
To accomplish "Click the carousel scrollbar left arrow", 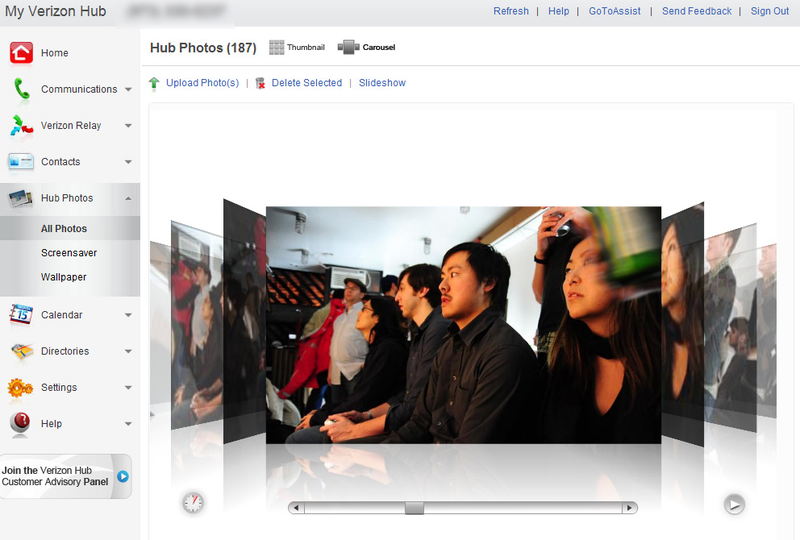I will coord(296,508).
